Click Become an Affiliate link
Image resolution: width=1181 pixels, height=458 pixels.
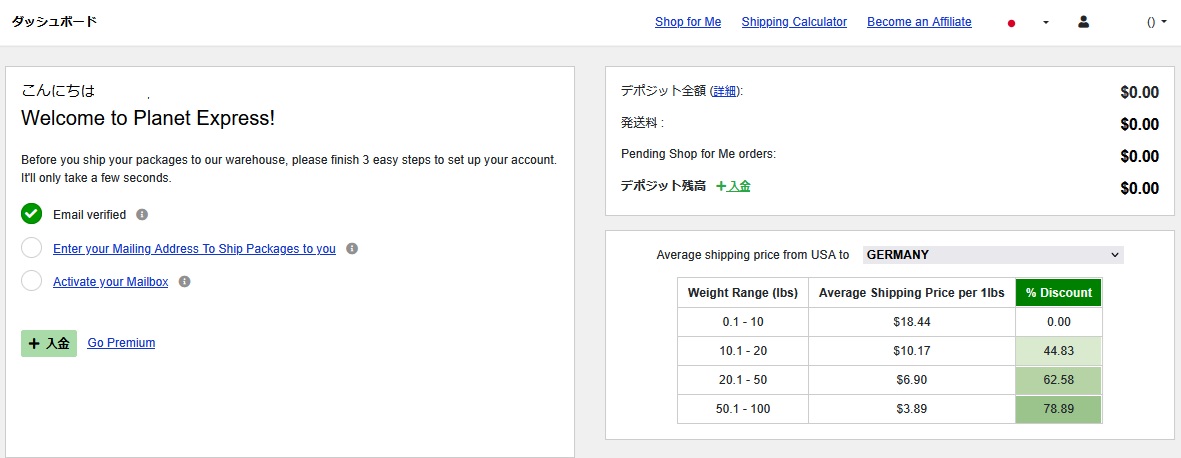coord(918,22)
